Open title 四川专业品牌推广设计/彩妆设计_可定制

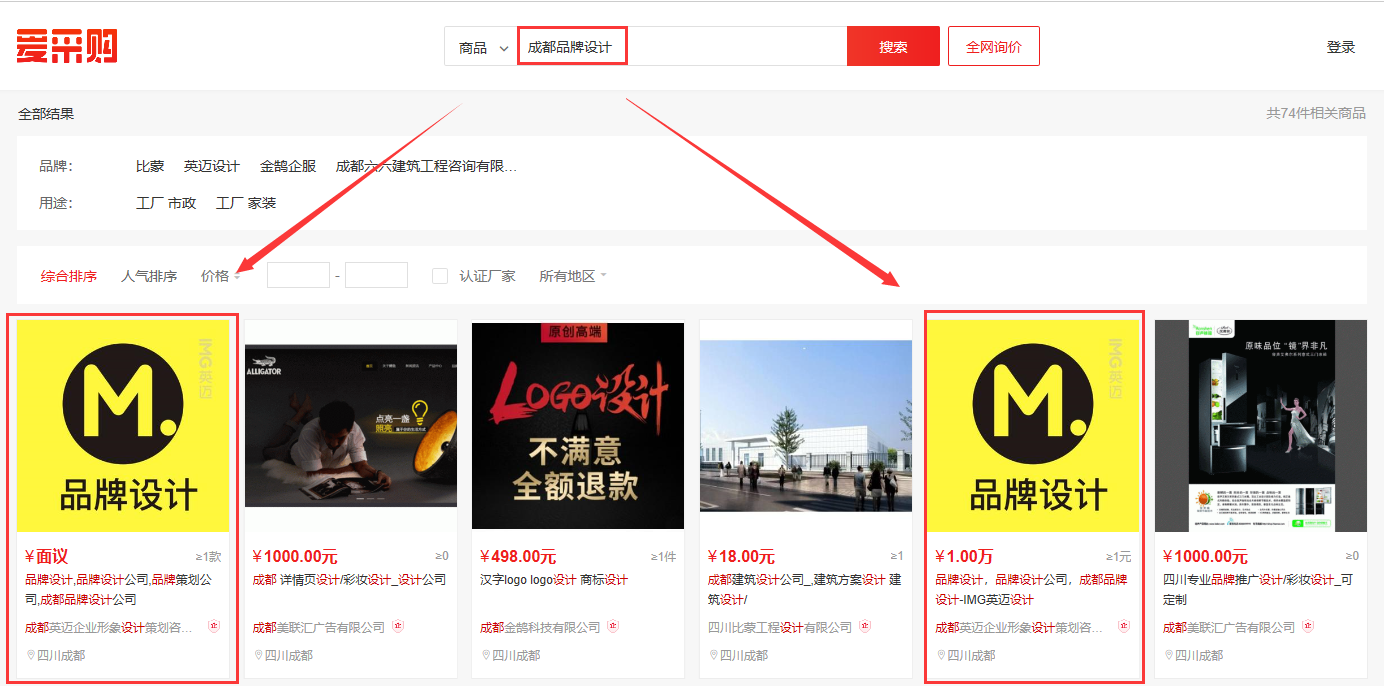coord(1258,590)
